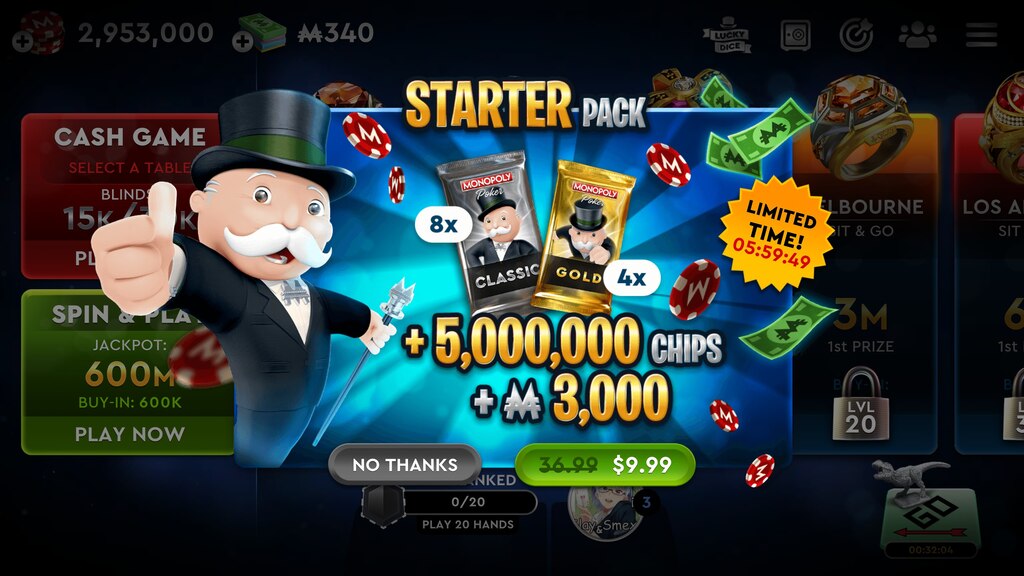Click the Limited Time countdown badge
The height and width of the screenshot is (576, 1024).
point(775,234)
